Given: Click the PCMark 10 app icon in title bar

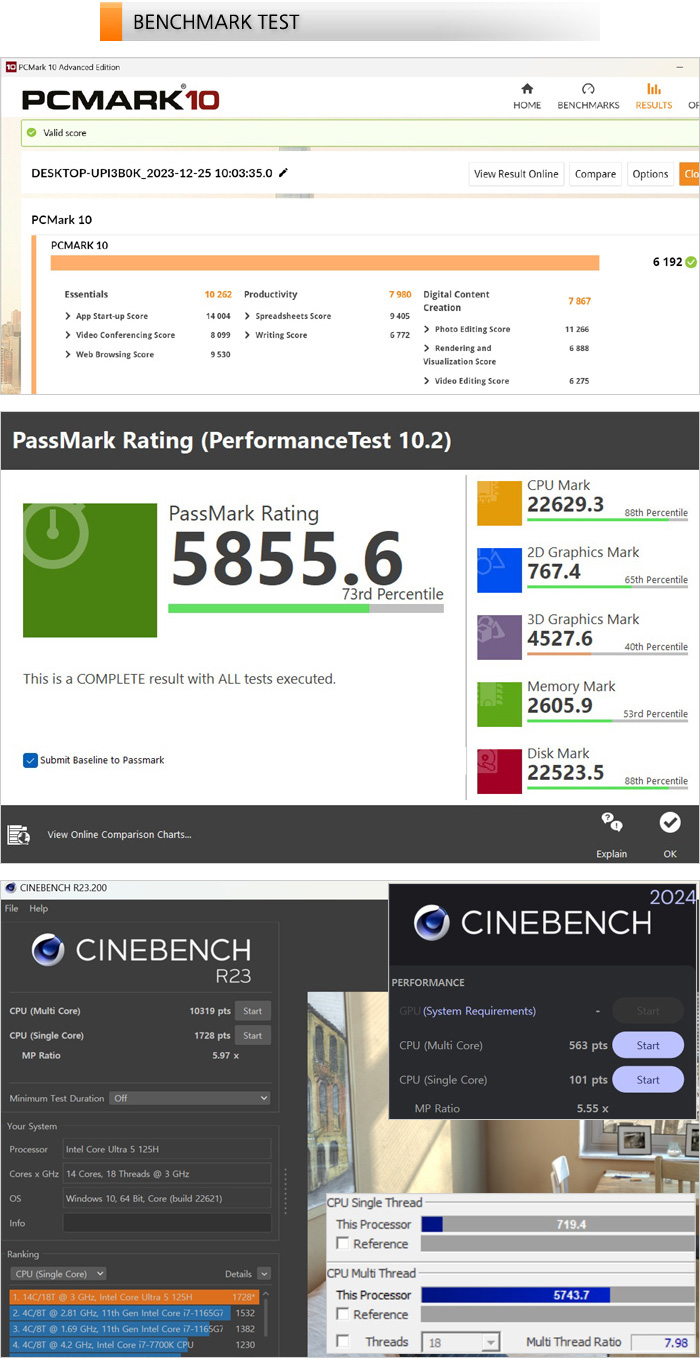Looking at the screenshot, I should pyautogui.click(x=11, y=67).
